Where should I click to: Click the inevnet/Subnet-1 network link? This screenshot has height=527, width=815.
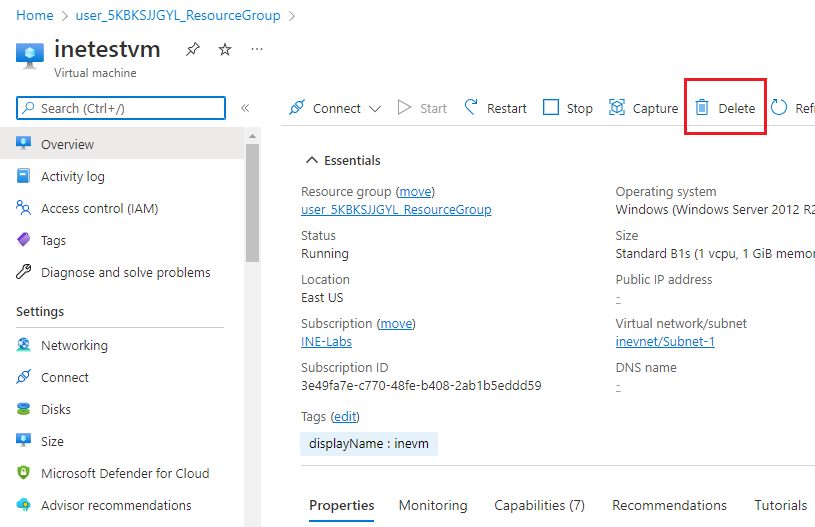664,341
